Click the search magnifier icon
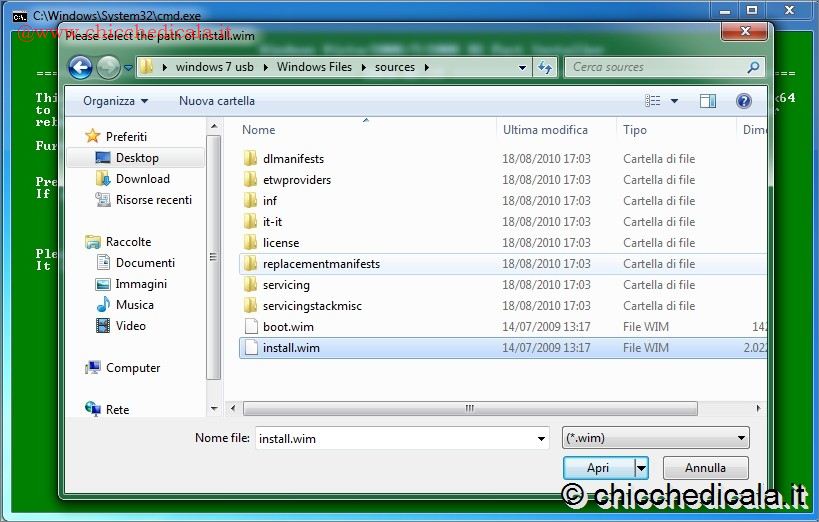The image size is (819, 522). [x=753, y=67]
